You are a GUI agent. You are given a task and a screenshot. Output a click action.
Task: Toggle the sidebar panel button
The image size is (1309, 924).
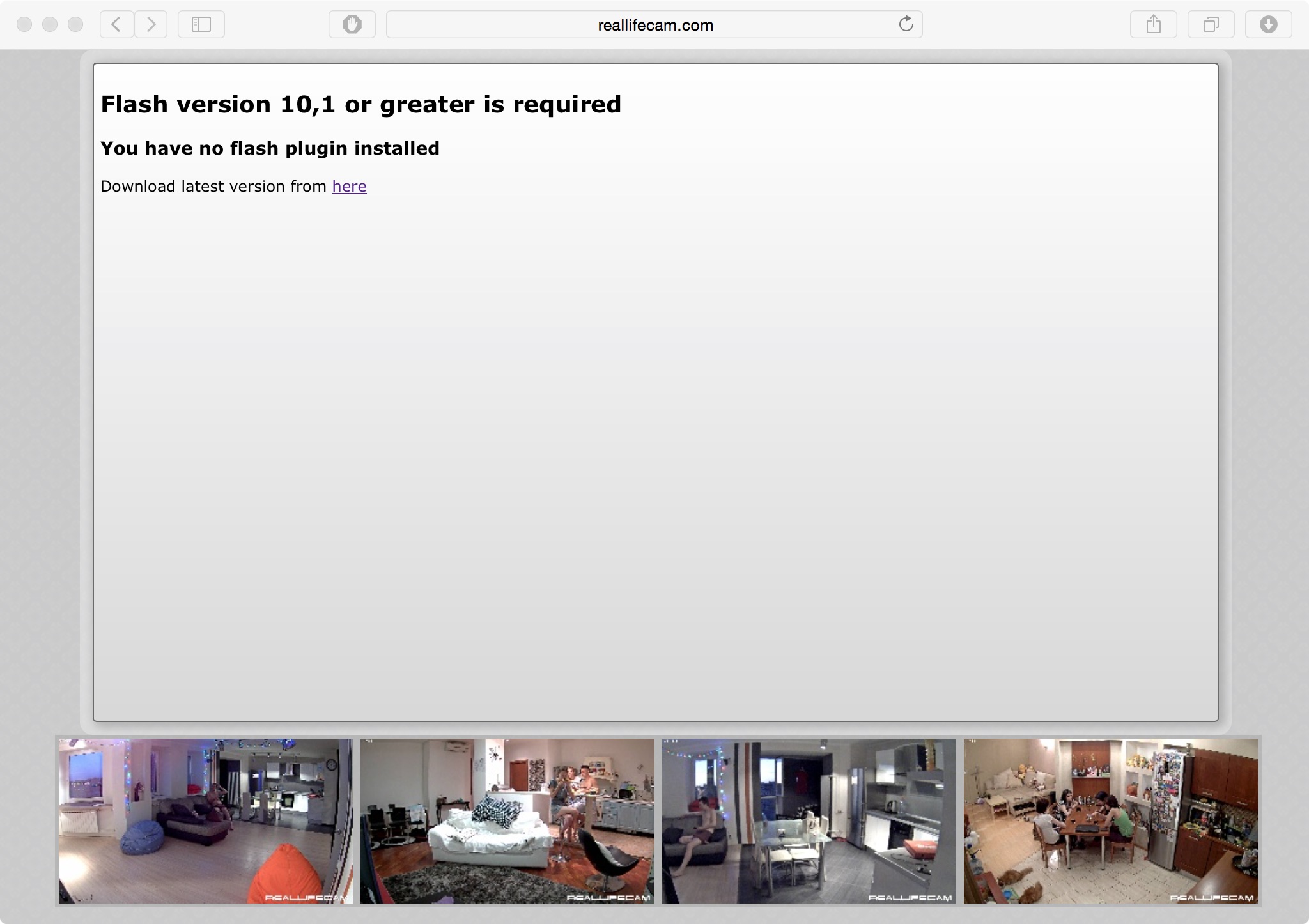pyautogui.click(x=201, y=25)
